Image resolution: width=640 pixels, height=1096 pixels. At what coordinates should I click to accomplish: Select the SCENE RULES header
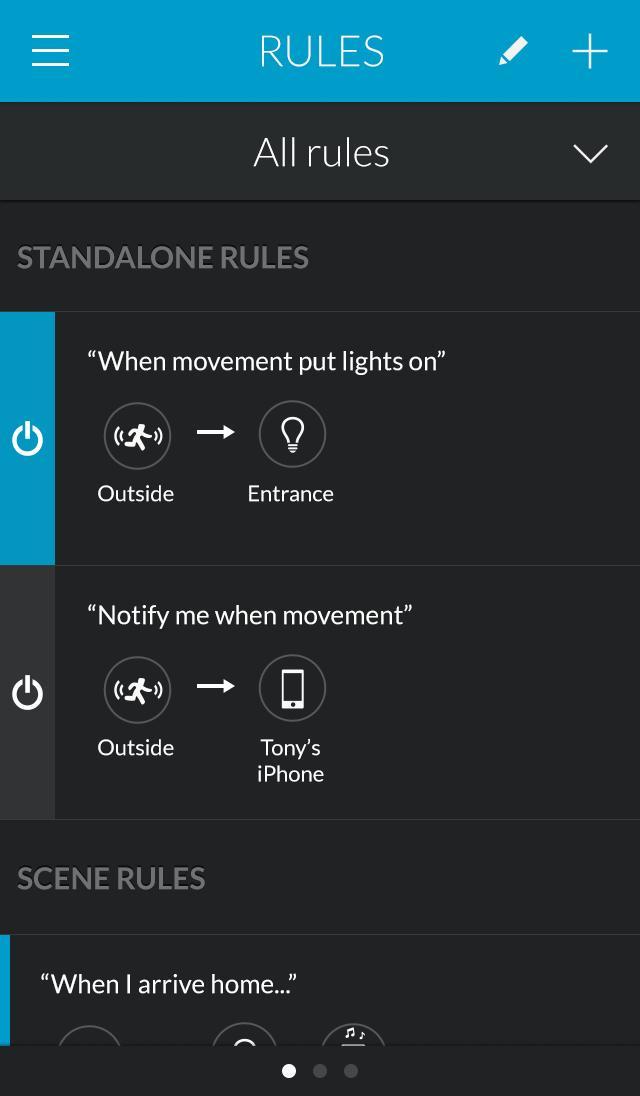111,877
